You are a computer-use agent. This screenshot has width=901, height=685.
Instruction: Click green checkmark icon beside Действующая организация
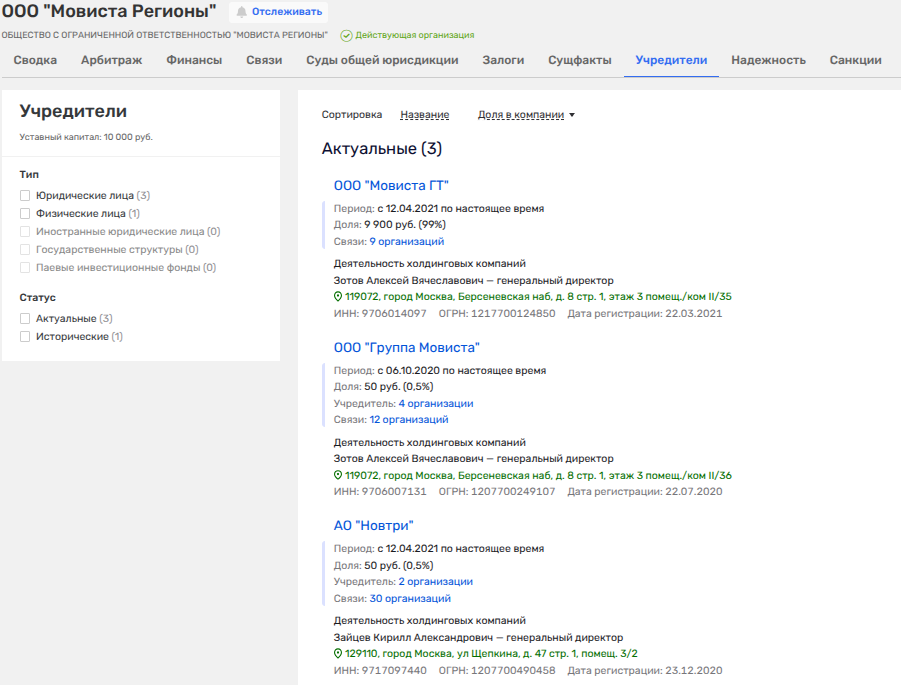(346, 35)
